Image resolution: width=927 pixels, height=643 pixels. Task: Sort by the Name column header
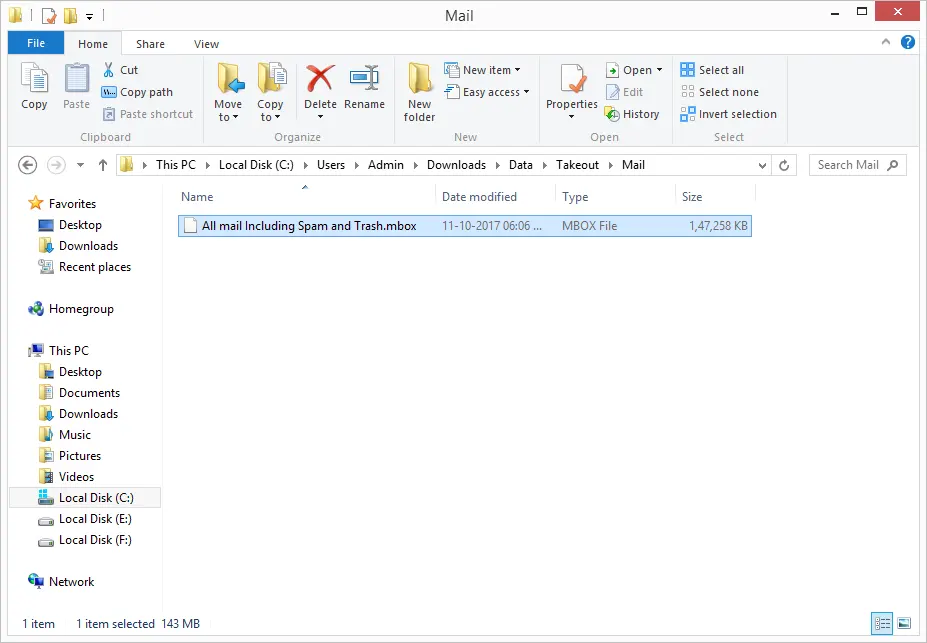point(305,197)
